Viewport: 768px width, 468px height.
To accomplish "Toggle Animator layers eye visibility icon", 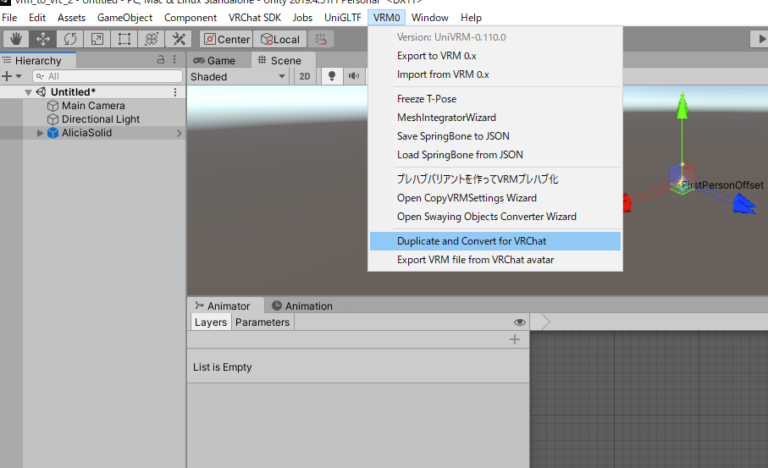I will coord(520,323).
